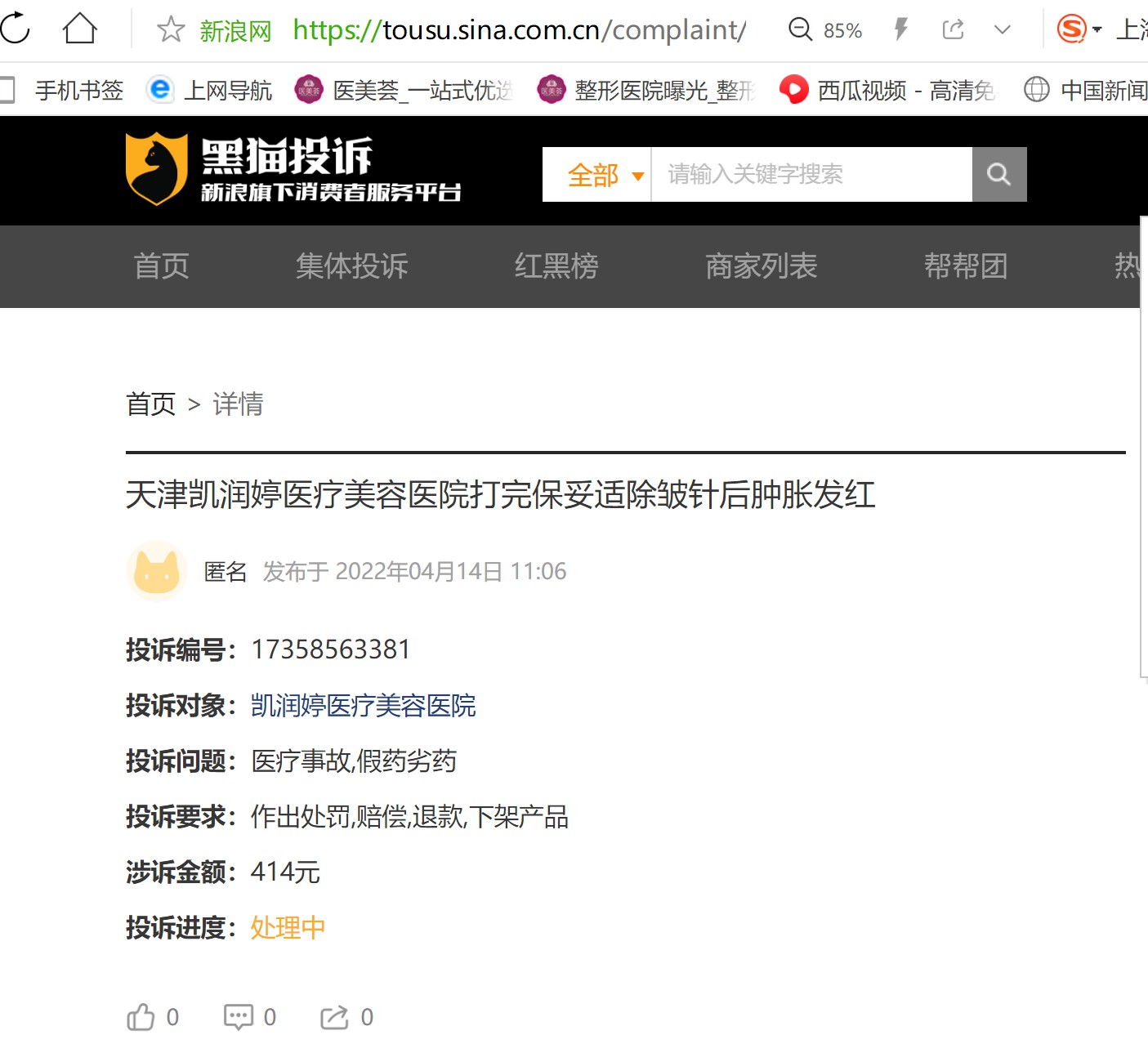Open the 西瓜视频 bookmark
This screenshot has width=1148, height=1053.
tap(887, 90)
